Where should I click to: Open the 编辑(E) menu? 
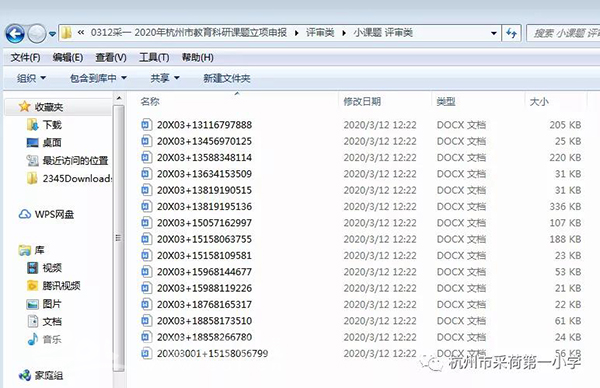[68, 58]
